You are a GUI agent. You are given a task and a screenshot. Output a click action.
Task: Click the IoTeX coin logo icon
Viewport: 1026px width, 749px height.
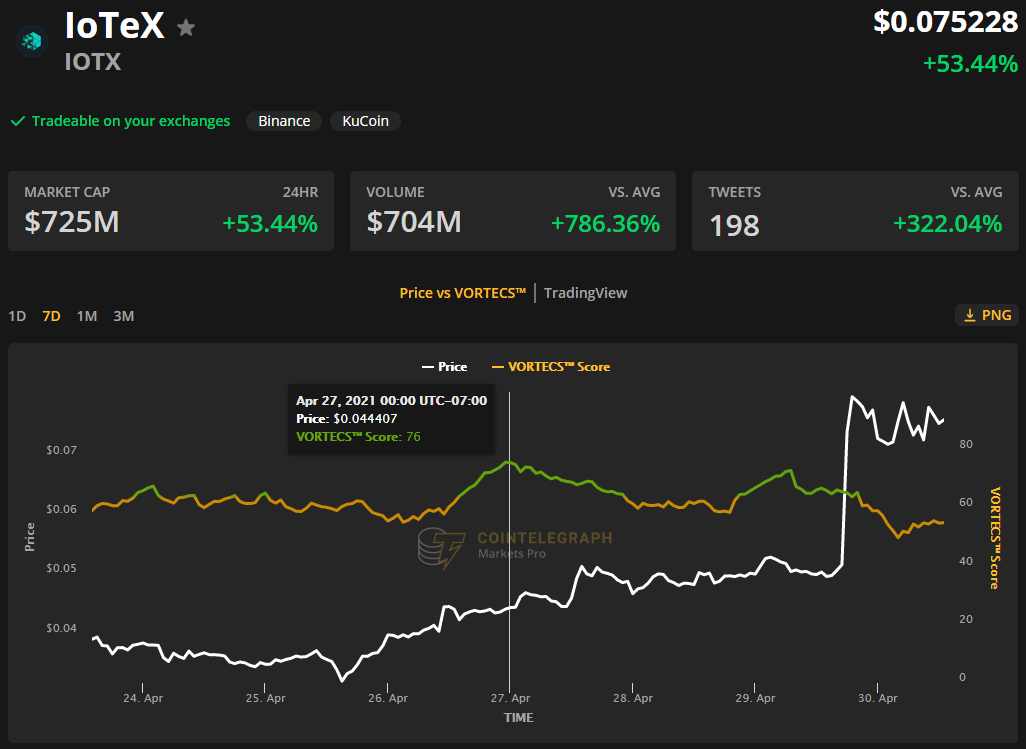tap(31, 41)
